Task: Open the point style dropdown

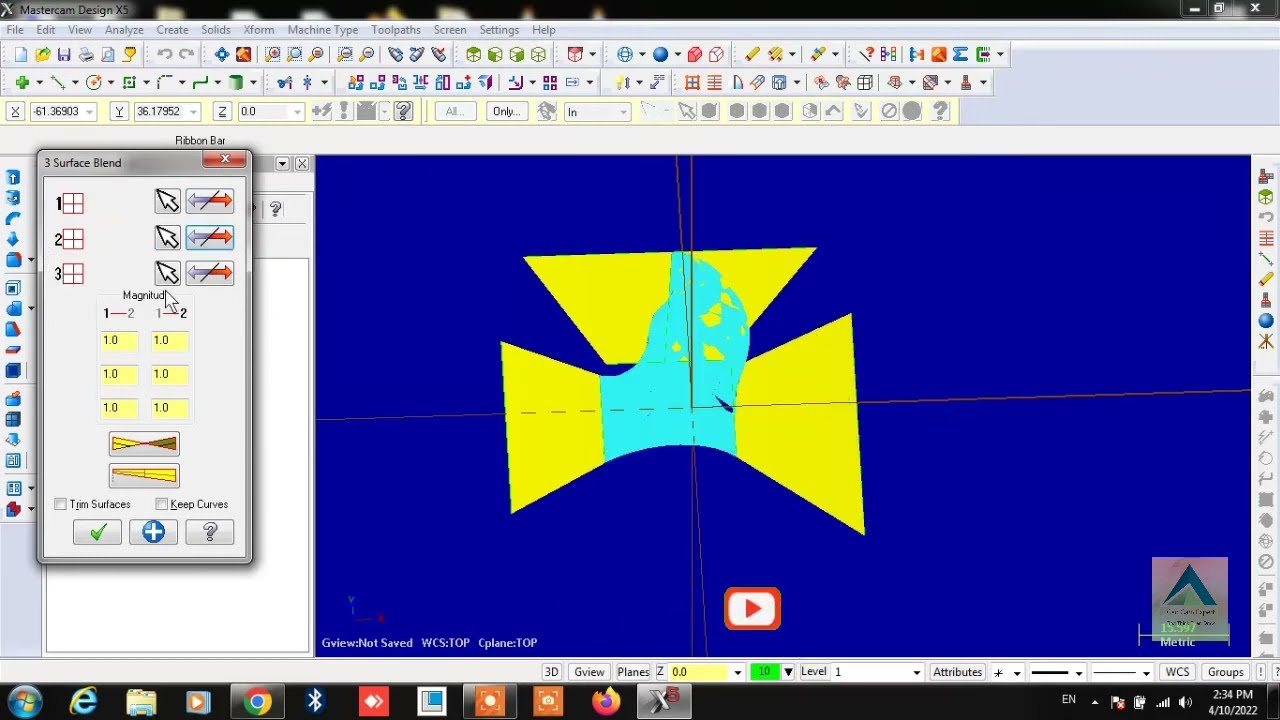Action: (1017, 672)
